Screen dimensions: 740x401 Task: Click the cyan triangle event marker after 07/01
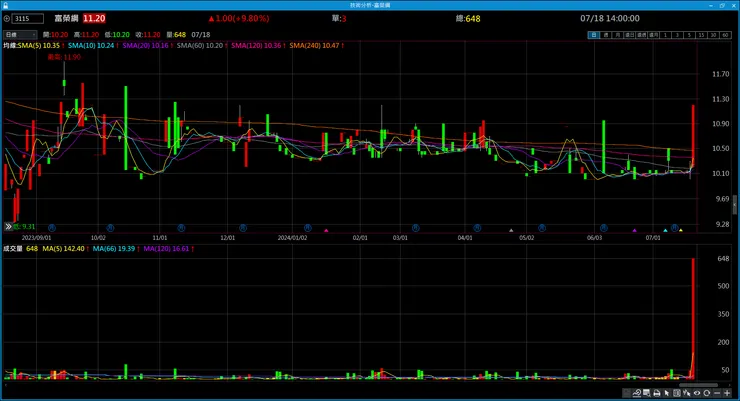[x=665, y=230]
